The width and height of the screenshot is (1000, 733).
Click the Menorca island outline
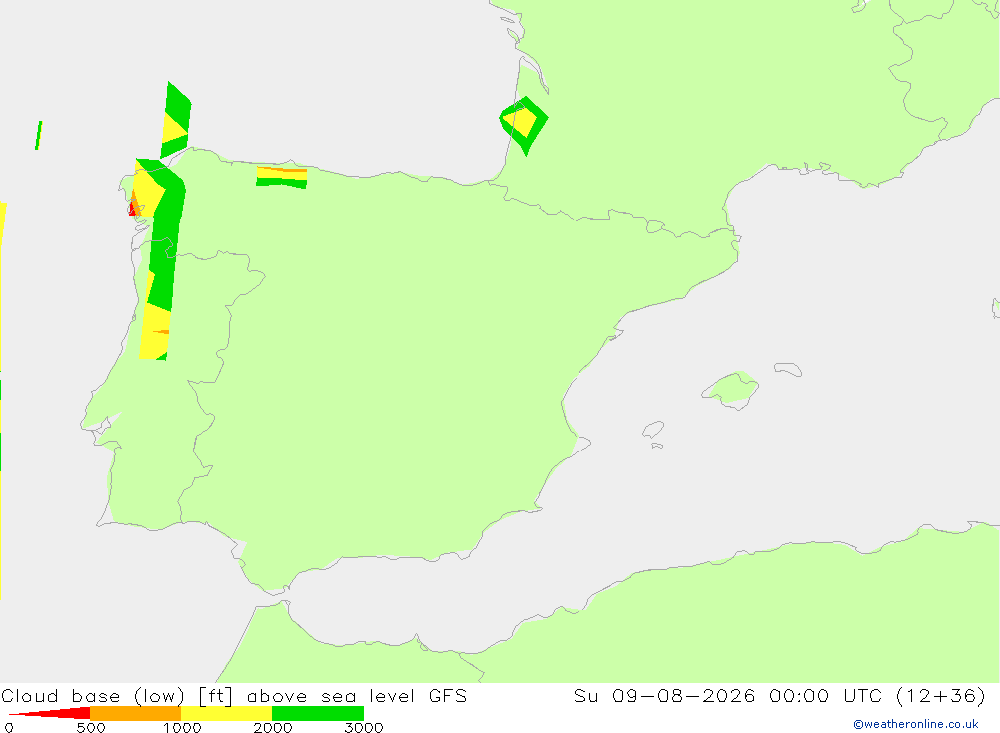click(x=788, y=369)
